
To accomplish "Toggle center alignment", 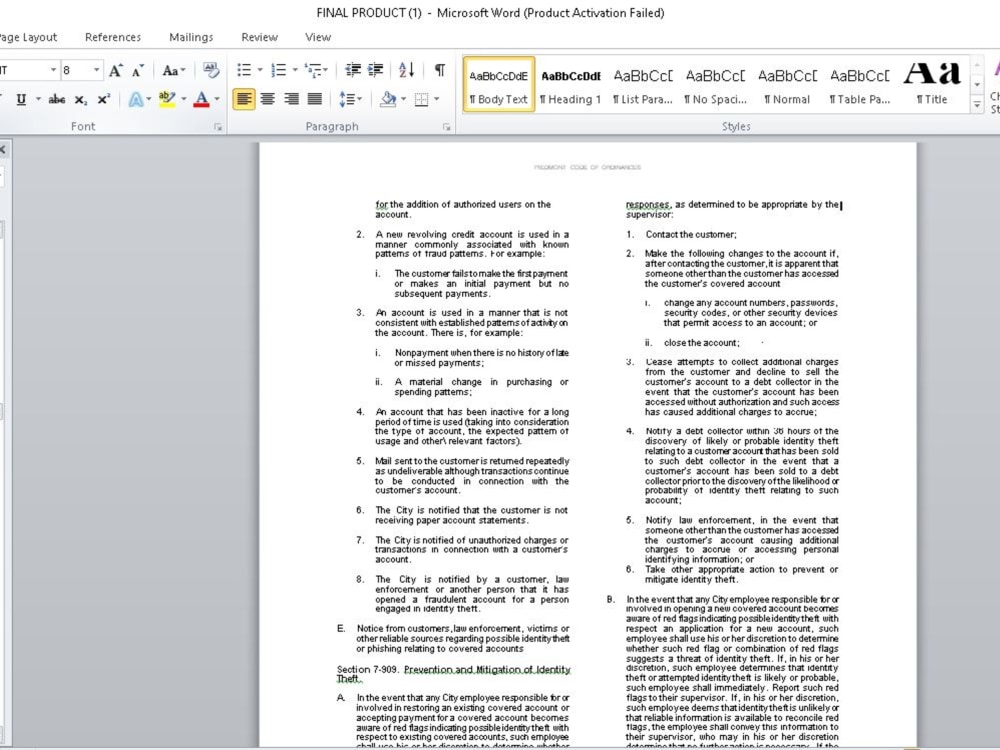I will (268, 99).
